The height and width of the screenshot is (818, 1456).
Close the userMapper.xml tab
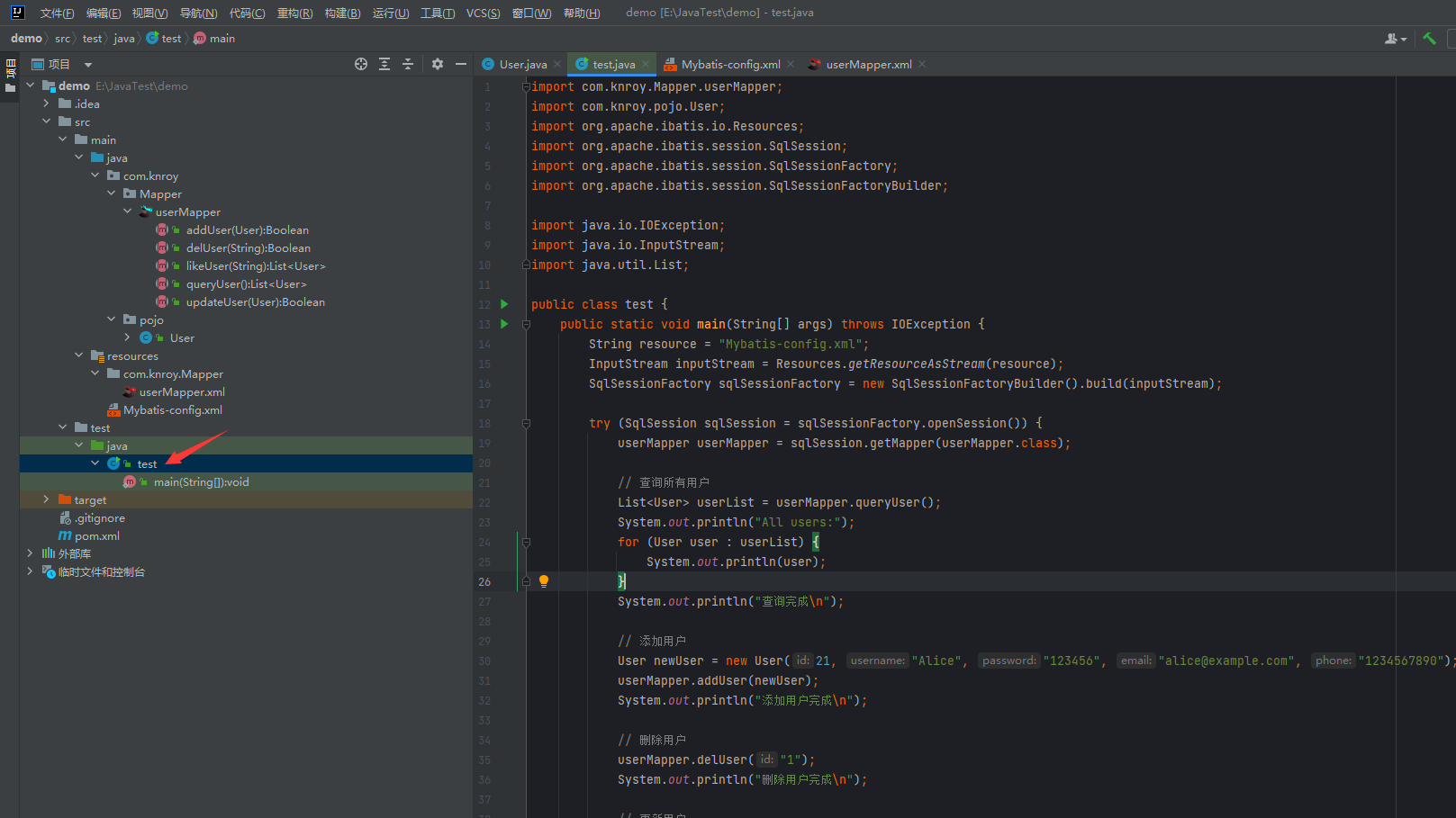point(922,64)
